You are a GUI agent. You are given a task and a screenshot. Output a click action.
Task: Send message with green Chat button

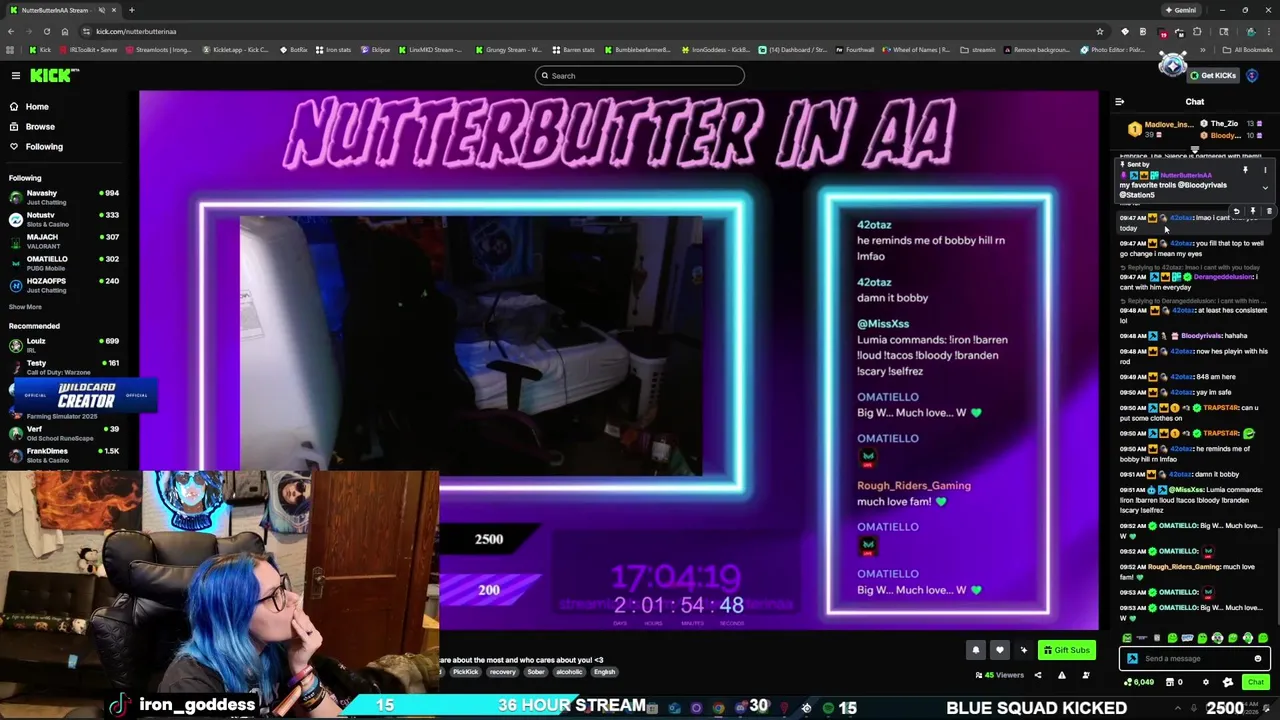click(1256, 682)
